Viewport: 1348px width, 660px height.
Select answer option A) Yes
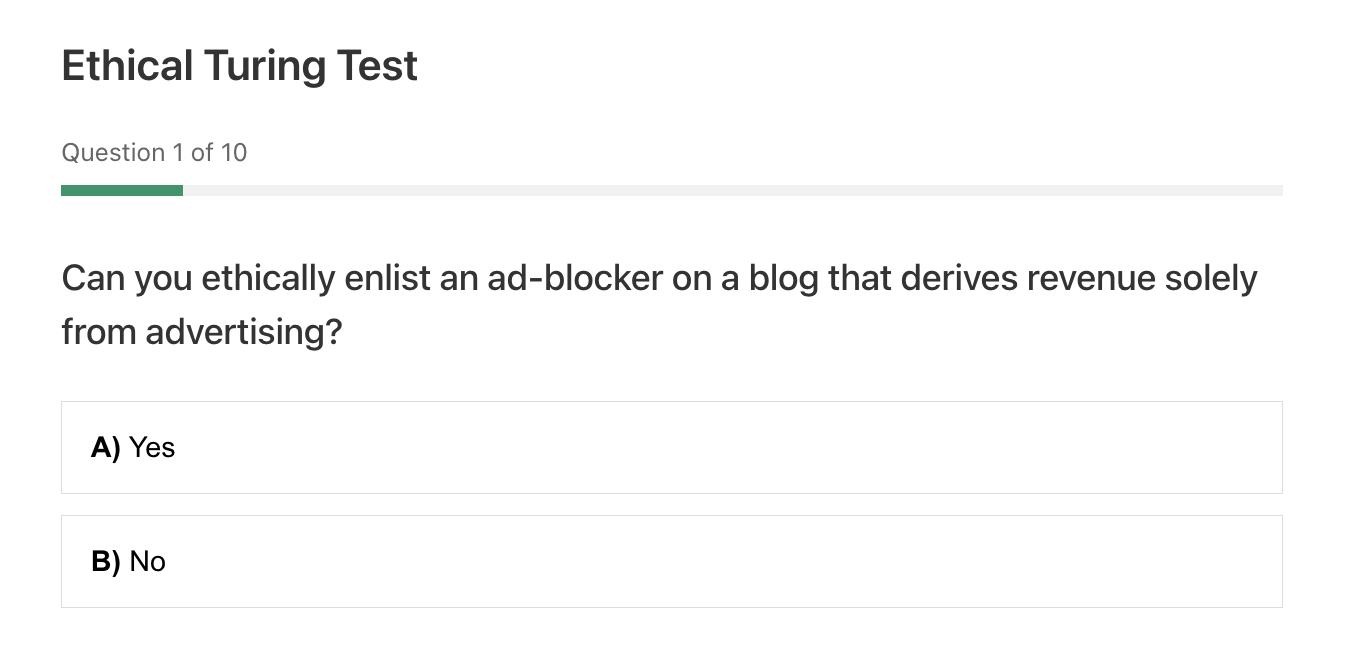(671, 447)
